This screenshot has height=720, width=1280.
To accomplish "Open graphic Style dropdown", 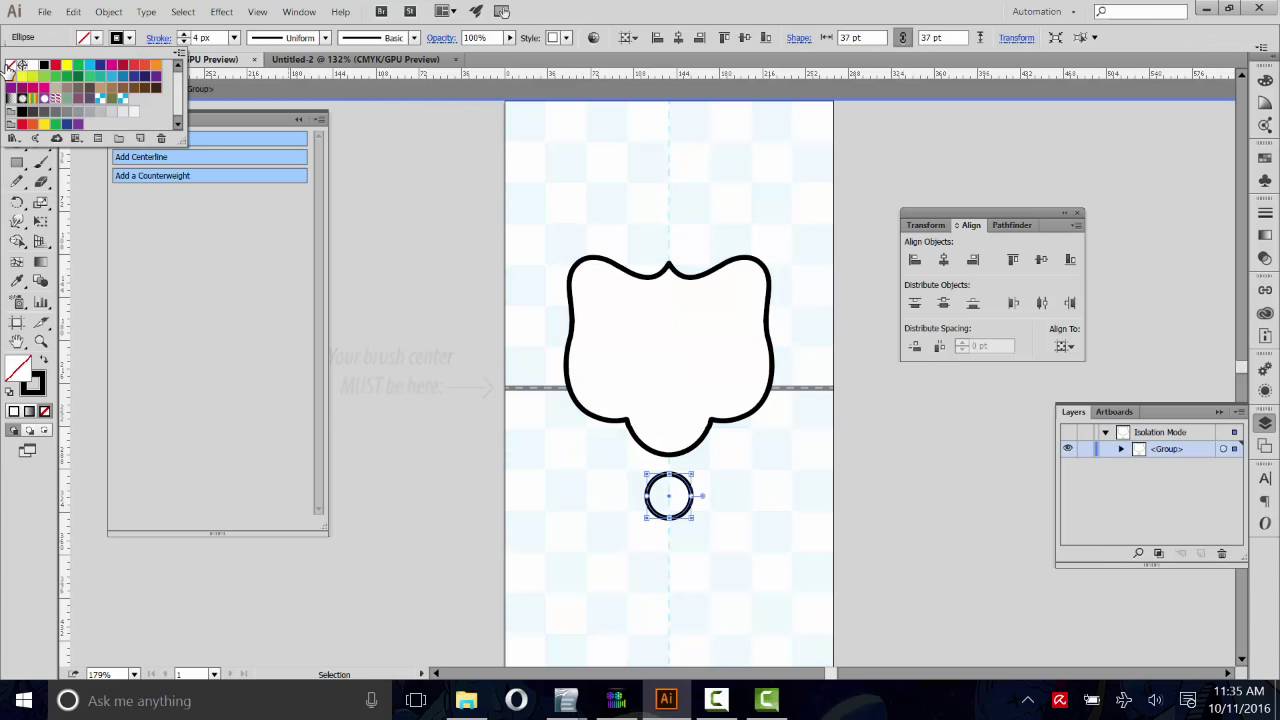I will tap(566, 37).
